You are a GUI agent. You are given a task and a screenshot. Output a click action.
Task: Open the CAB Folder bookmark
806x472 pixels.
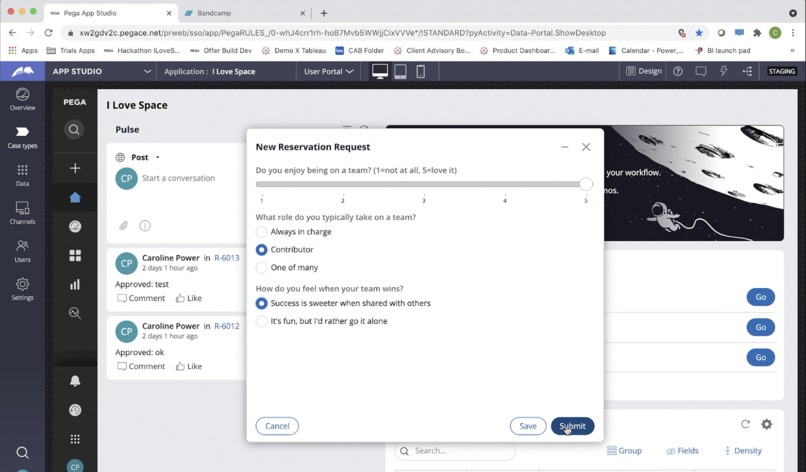(359, 50)
